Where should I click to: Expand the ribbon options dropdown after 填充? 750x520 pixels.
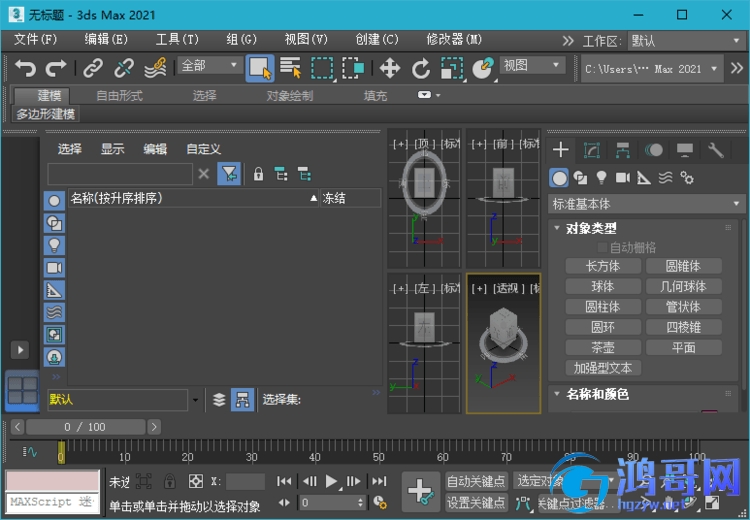(429, 95)
